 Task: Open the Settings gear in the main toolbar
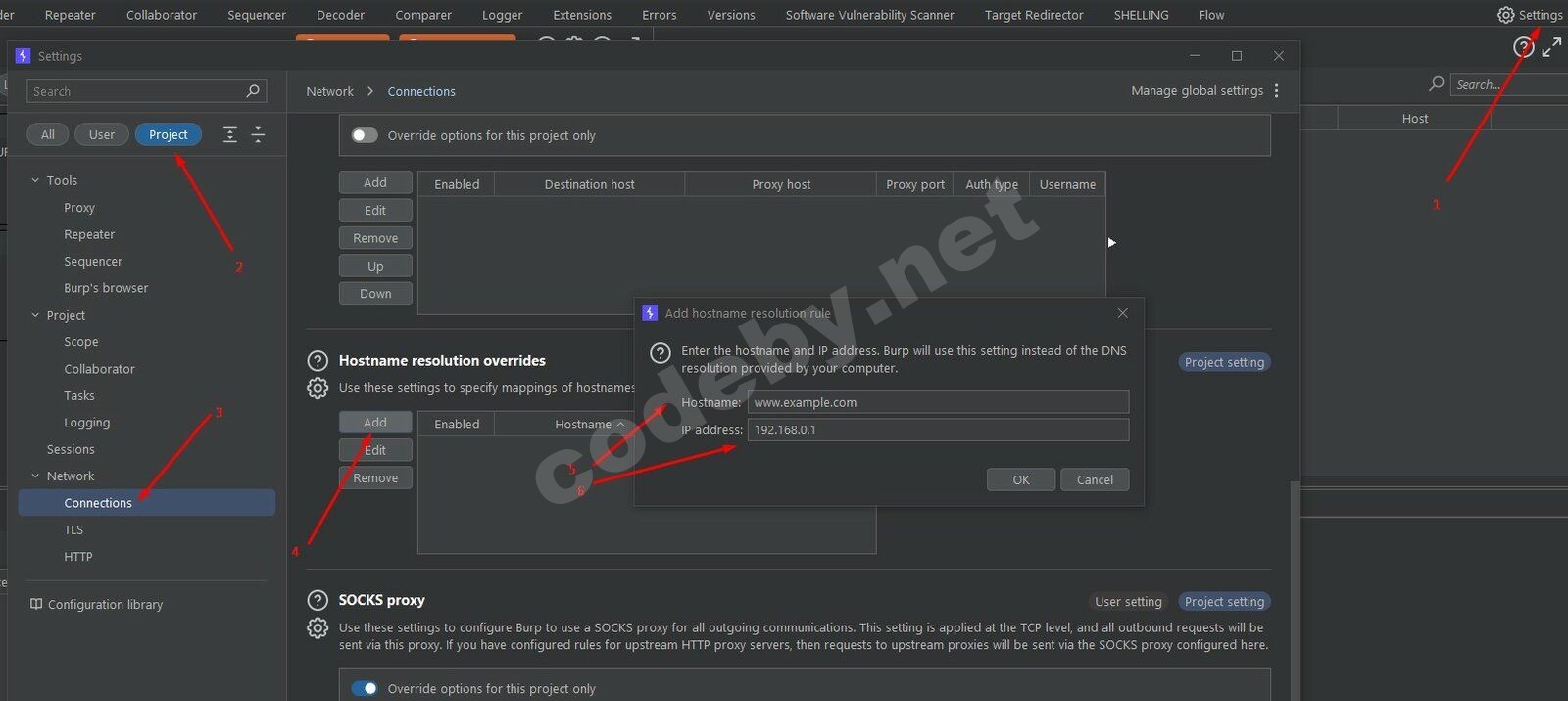[x=1506, y=15]
